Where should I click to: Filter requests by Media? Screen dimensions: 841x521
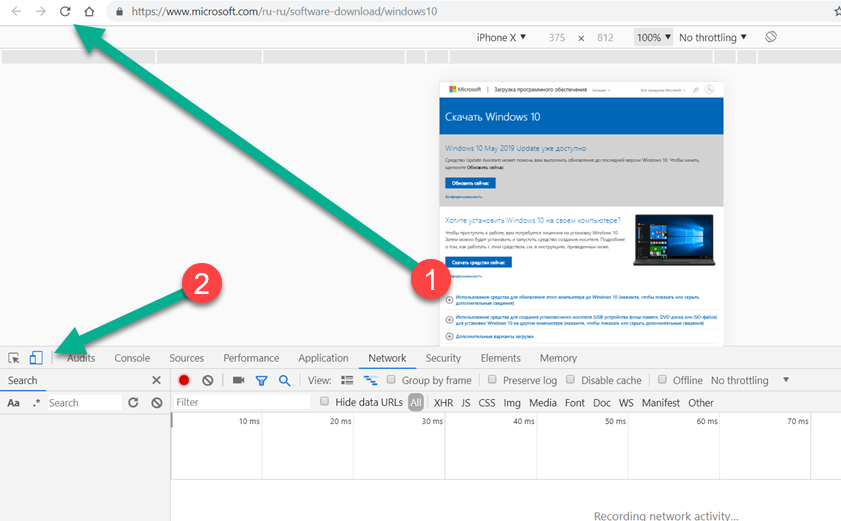(543, 402)
